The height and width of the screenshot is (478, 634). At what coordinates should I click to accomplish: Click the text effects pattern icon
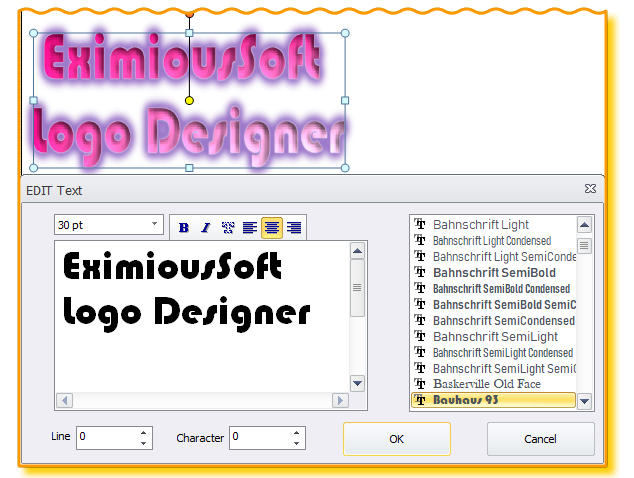pyautogui.click(x=228, y=228)
